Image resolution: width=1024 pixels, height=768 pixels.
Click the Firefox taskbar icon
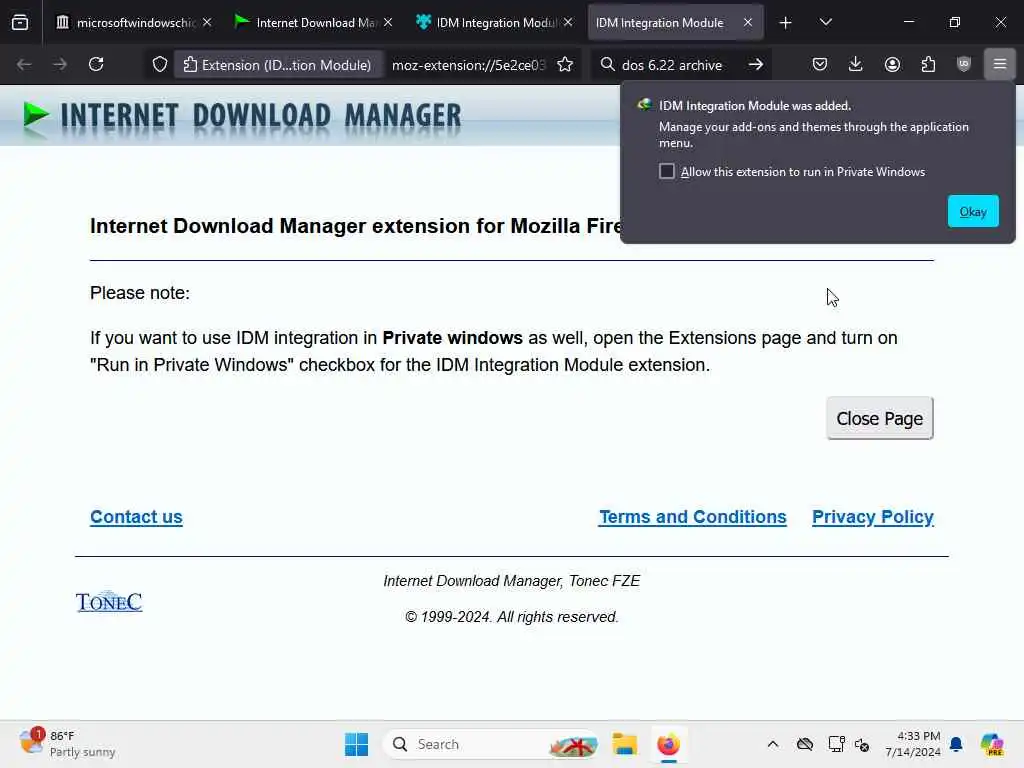[668, 744]
